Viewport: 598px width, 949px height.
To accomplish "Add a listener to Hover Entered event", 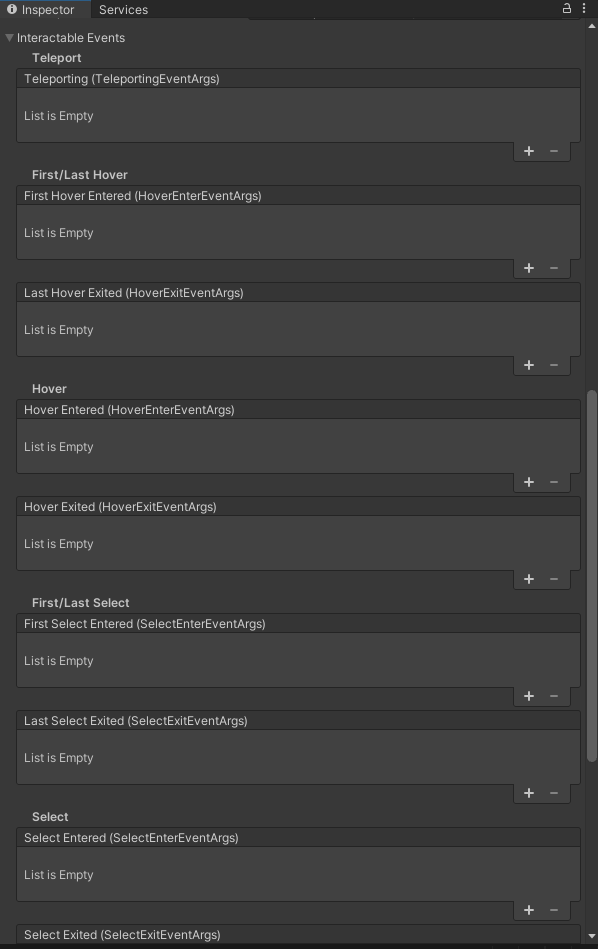I will pos(529,482).
